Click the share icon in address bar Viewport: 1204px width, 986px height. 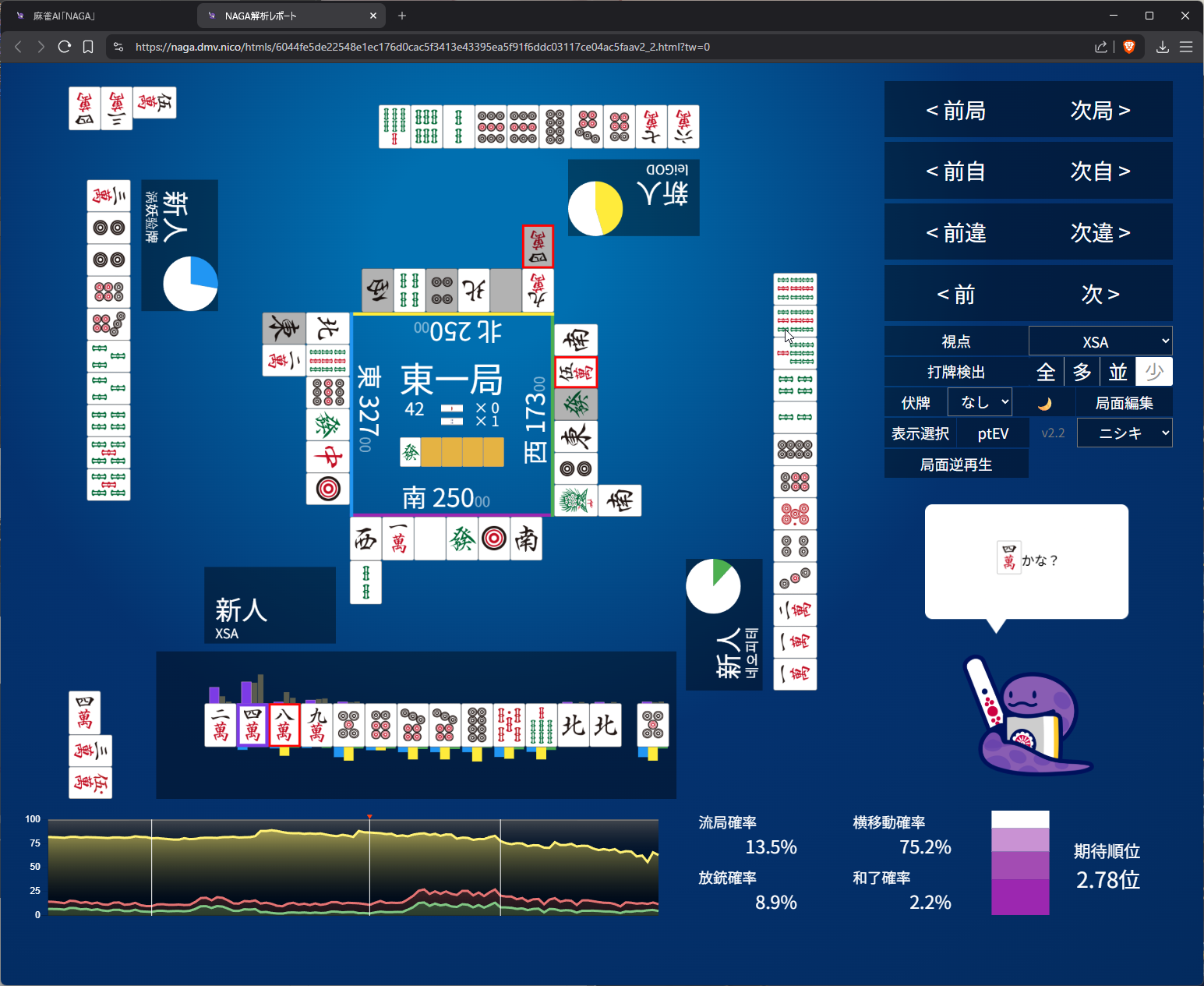(1100, 47)
